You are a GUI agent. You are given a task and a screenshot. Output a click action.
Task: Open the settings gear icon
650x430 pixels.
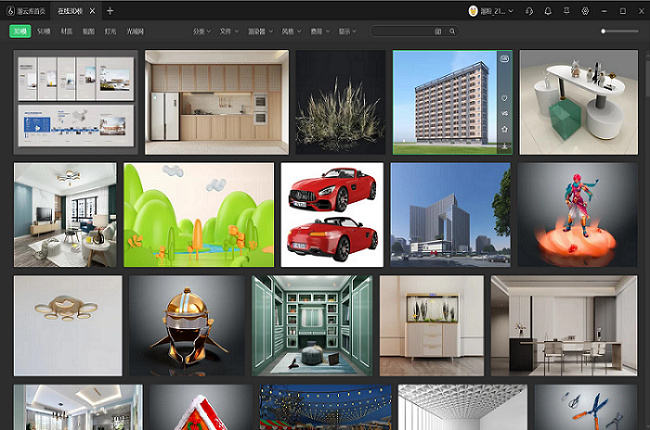coord(585,11)
